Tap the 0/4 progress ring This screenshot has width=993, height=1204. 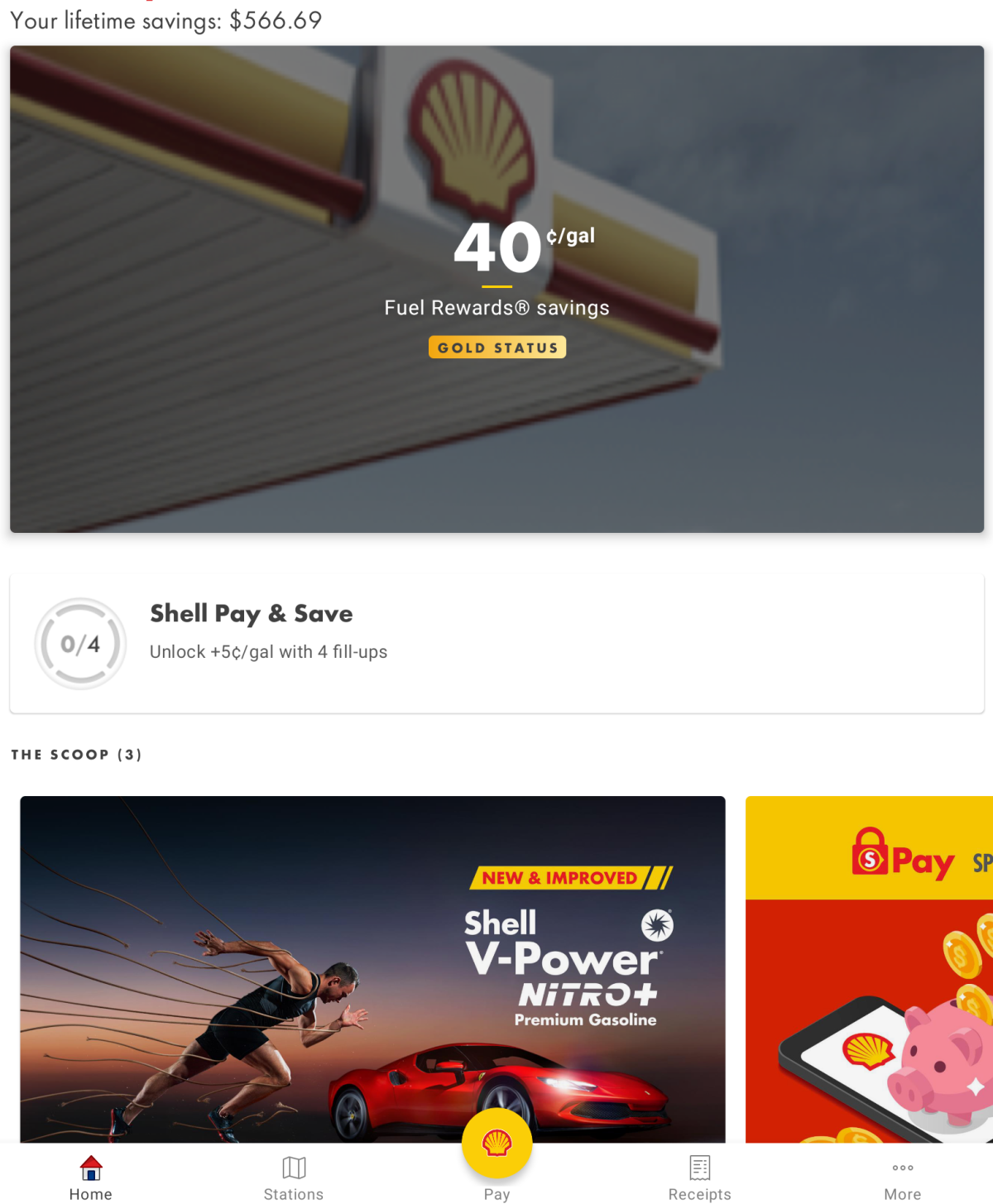pos(80,644)
